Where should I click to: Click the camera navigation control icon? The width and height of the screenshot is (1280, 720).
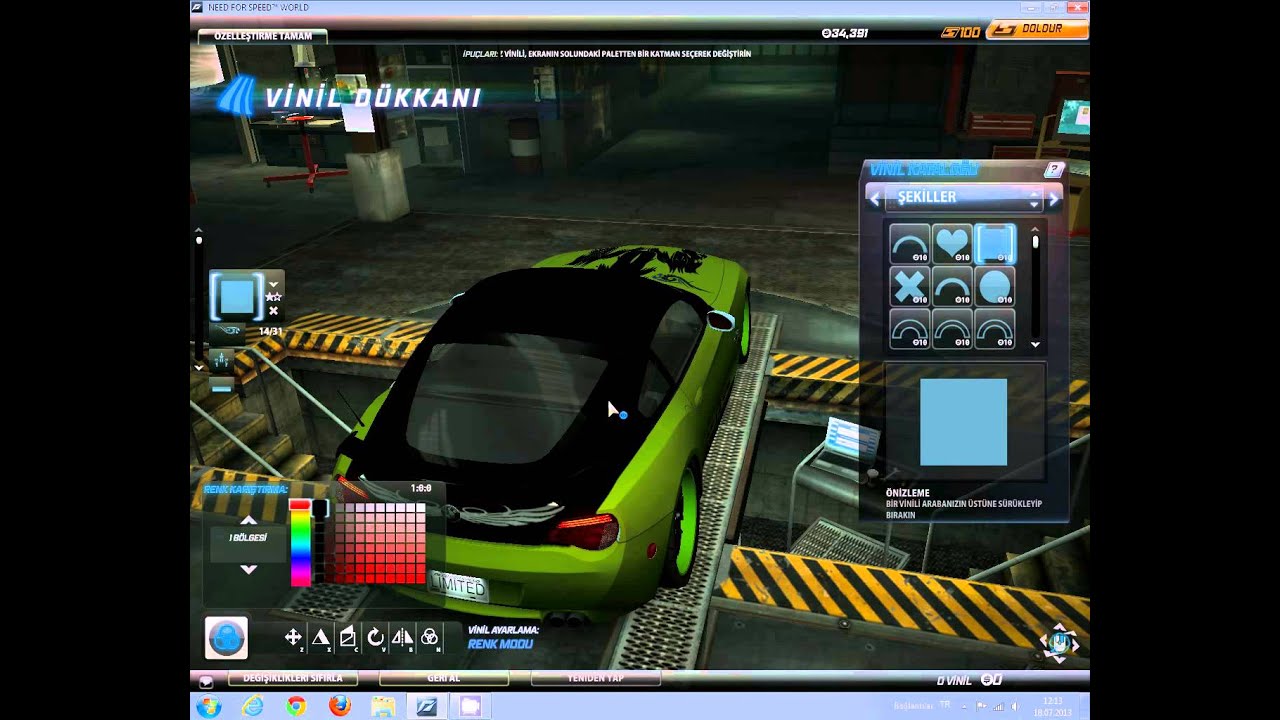pos(1059,643)
